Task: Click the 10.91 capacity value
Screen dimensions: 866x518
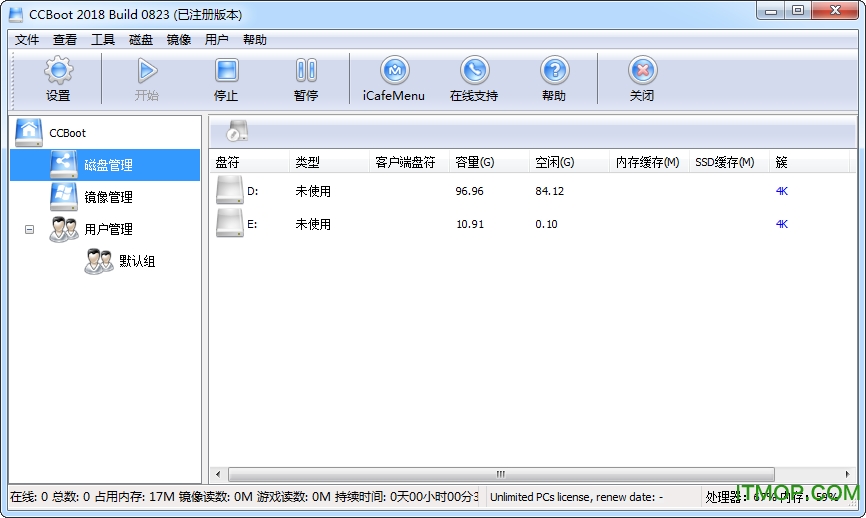Action: tap(470, 224)
